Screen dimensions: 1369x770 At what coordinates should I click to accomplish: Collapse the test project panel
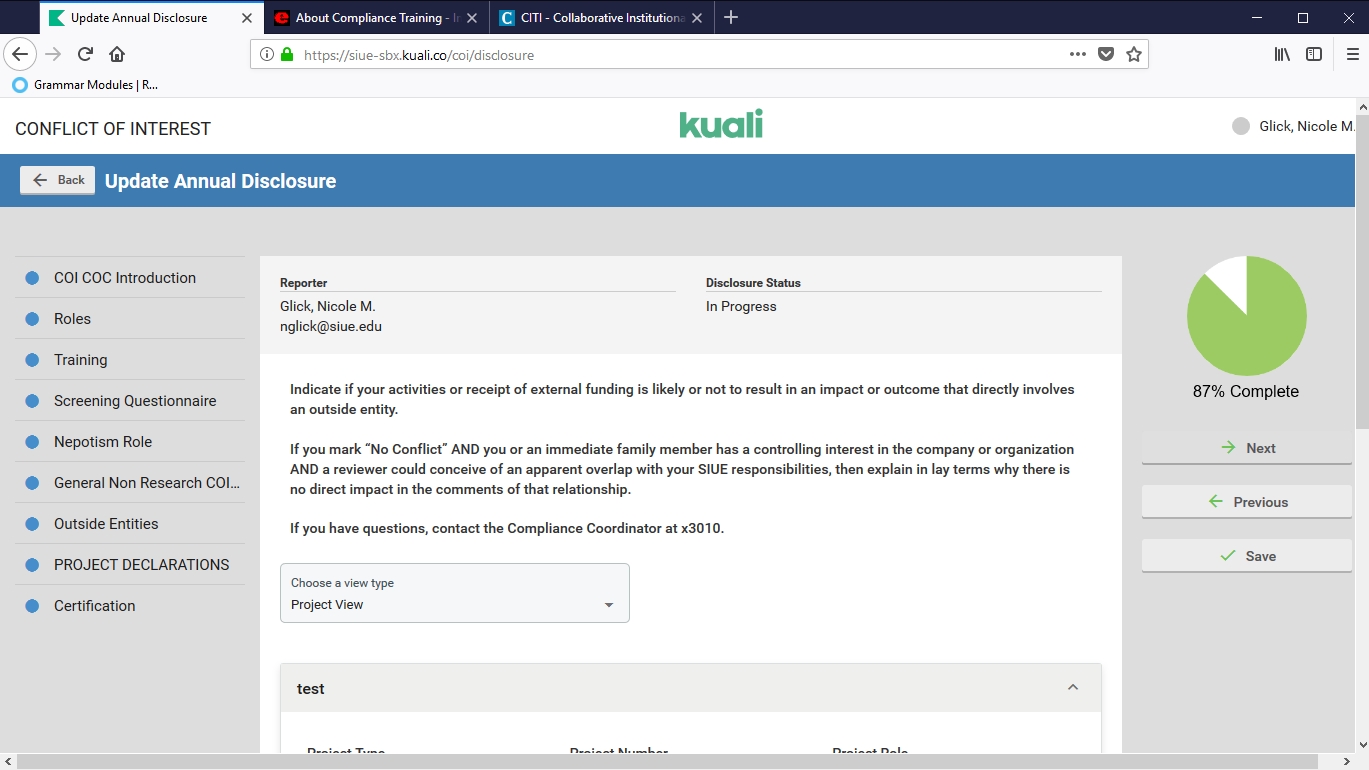coord(1072,688)
